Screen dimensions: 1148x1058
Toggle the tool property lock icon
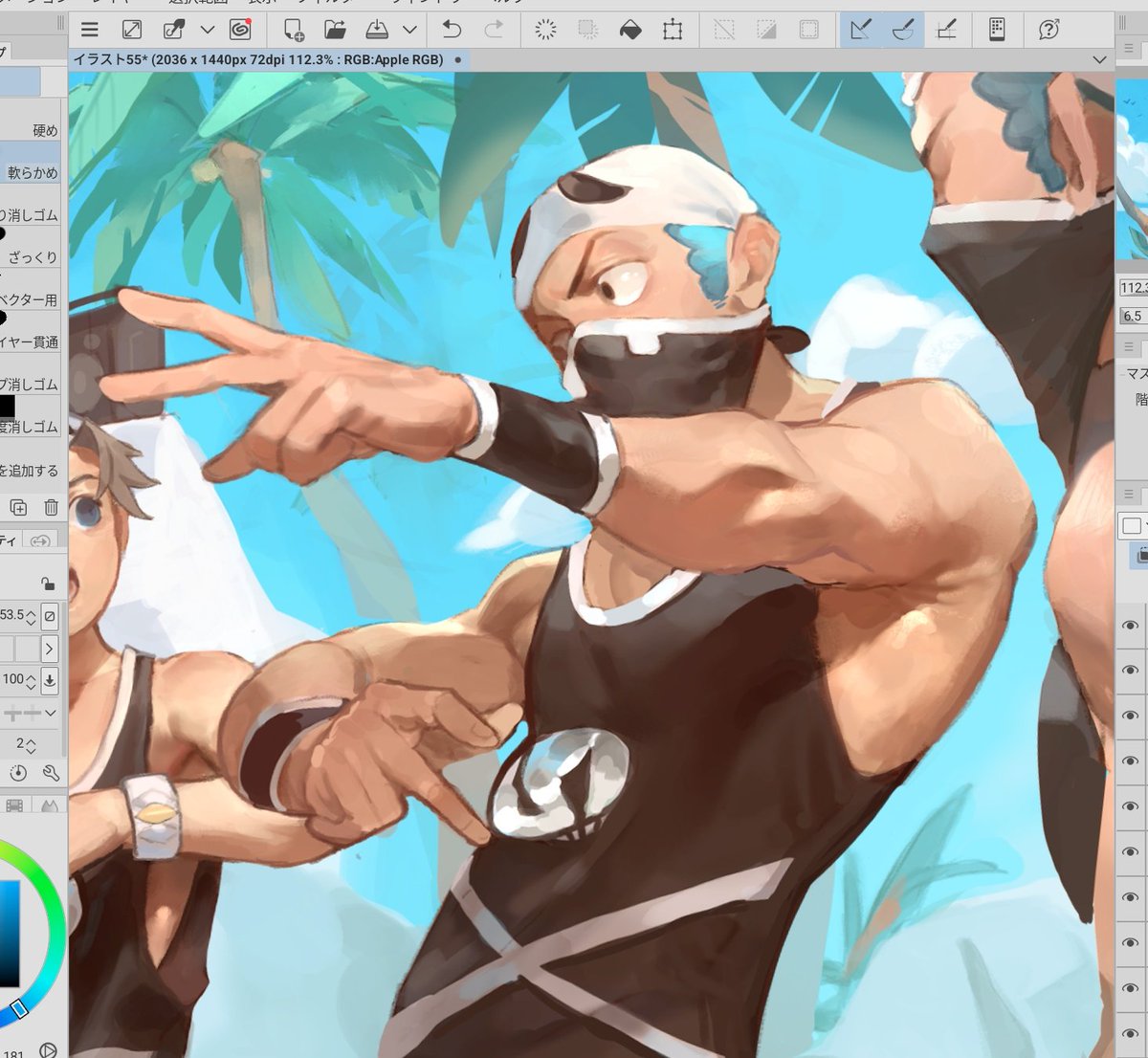click(x=47, y=584)
